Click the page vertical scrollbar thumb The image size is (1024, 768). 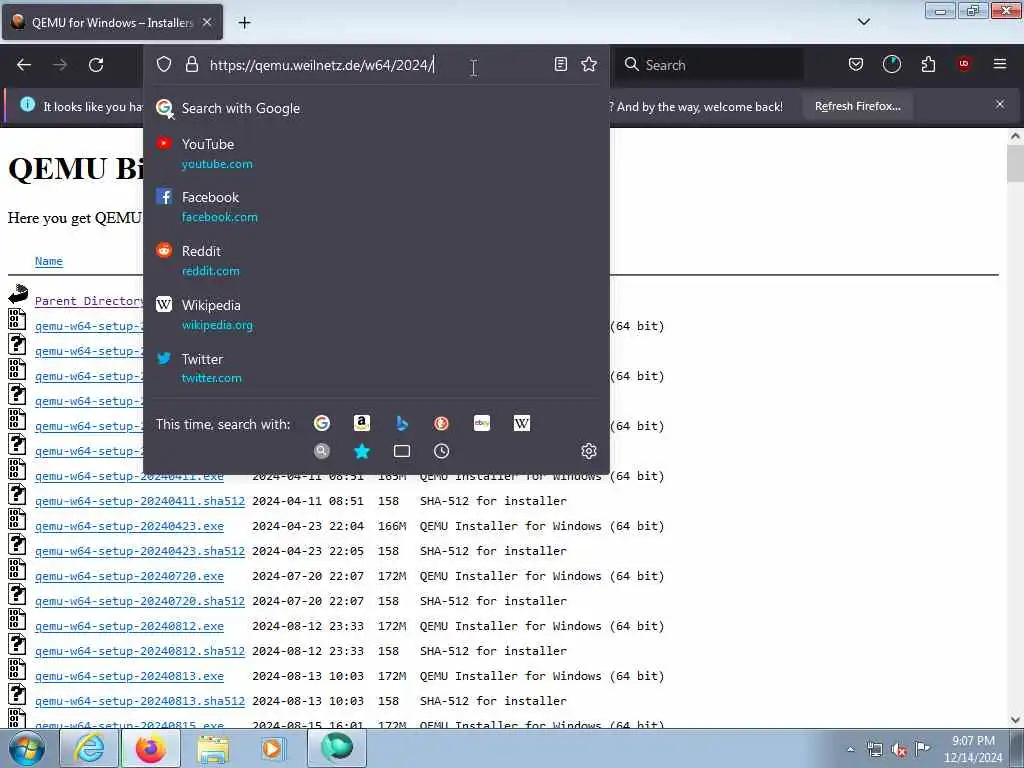[1015, 164]
